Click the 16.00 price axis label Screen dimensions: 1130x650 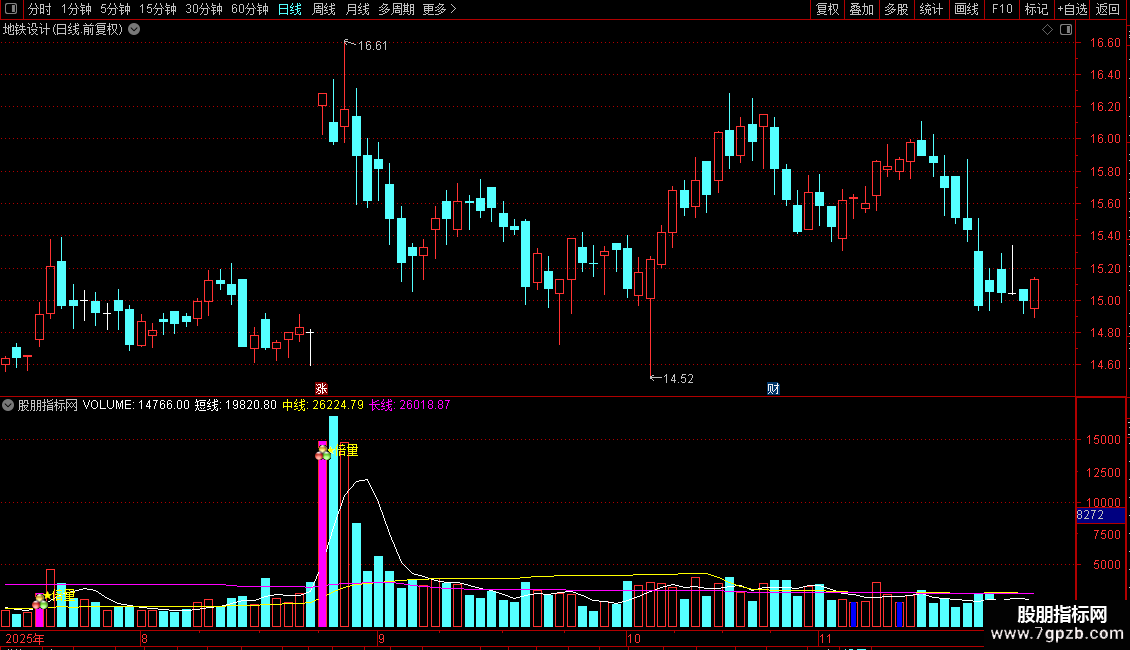click(x=1105, y=139)
